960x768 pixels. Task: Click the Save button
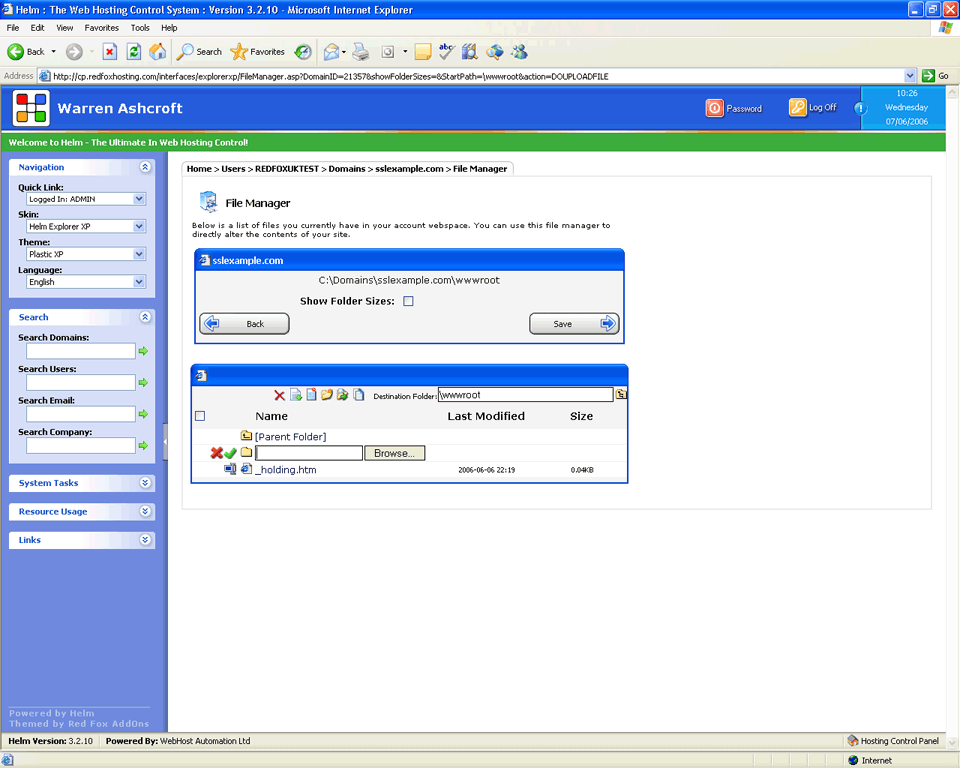[574, 324]
